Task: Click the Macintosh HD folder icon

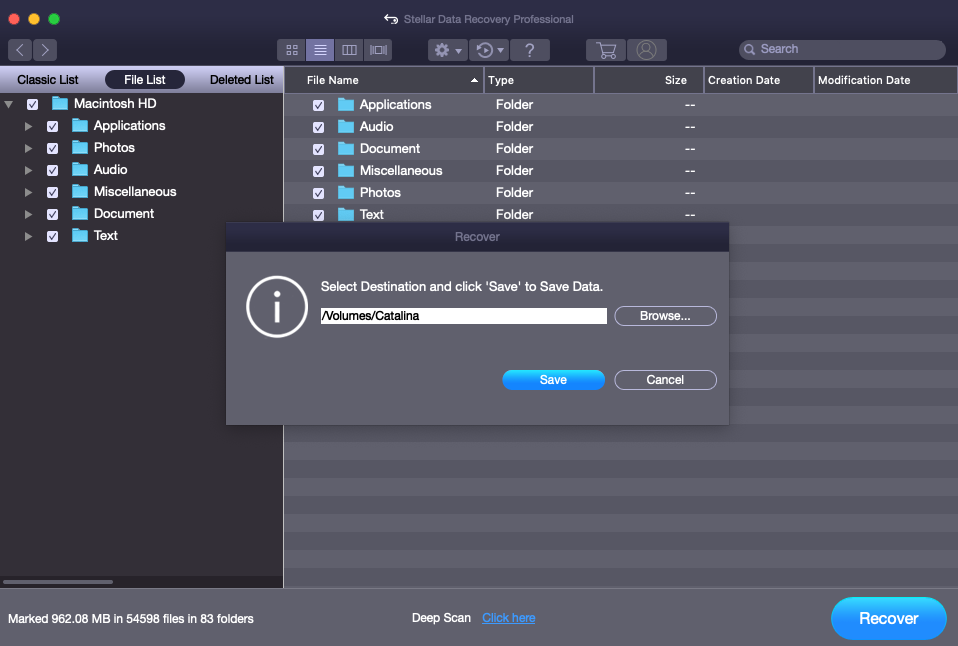Action: pyautogui.click(x=60, y=103)
